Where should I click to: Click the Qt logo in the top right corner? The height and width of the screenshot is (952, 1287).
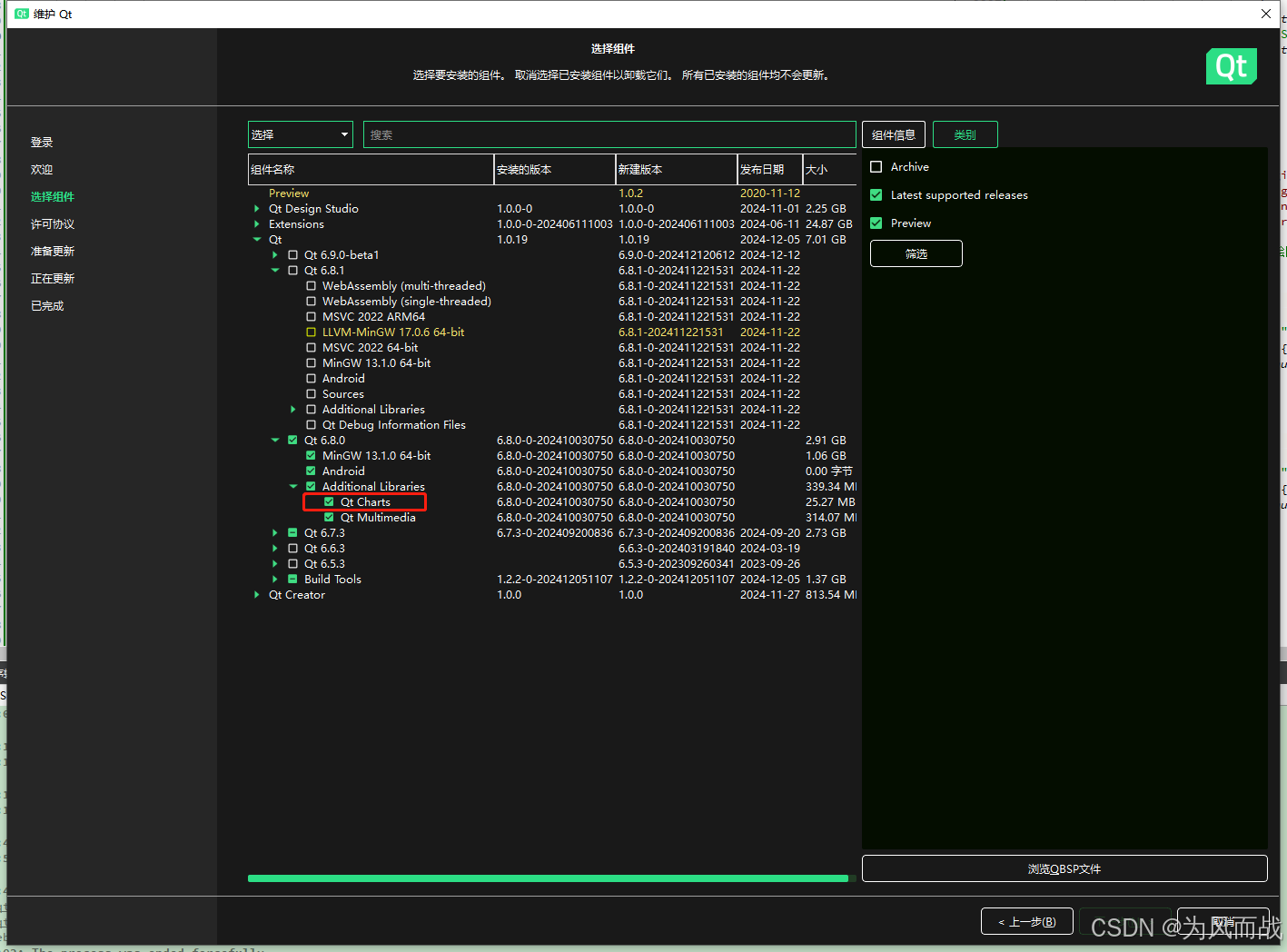coord(1231,66)
